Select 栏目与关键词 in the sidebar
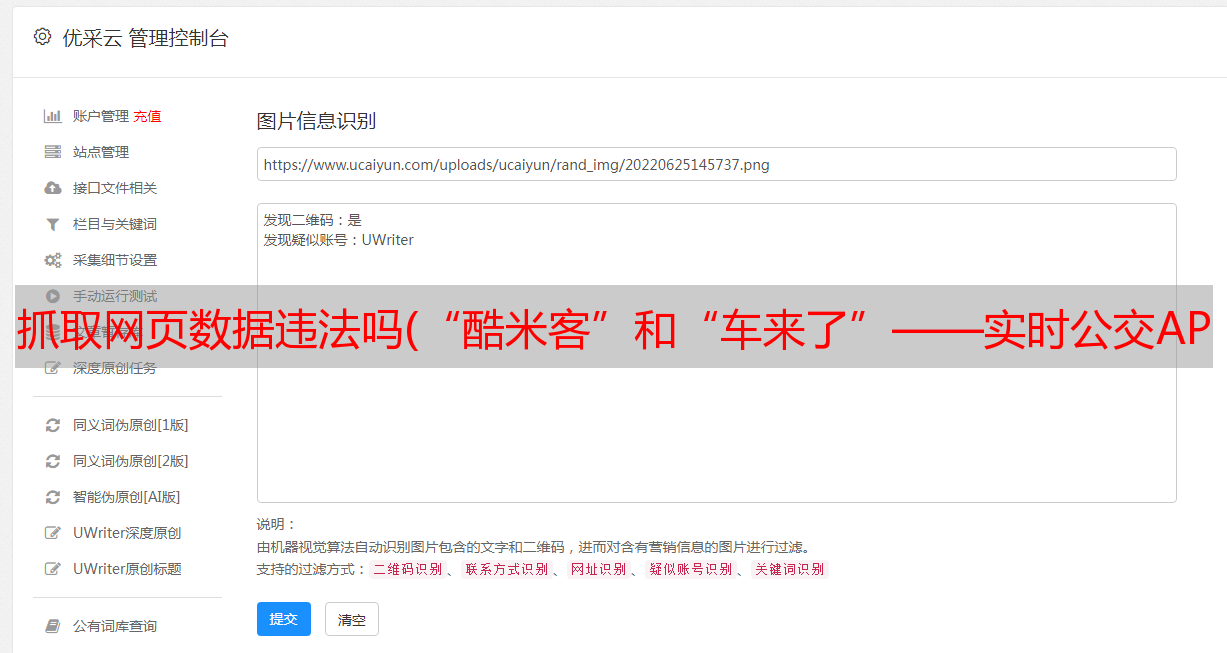Viewport: 1227px width, 653px height. tap(115, 224)
